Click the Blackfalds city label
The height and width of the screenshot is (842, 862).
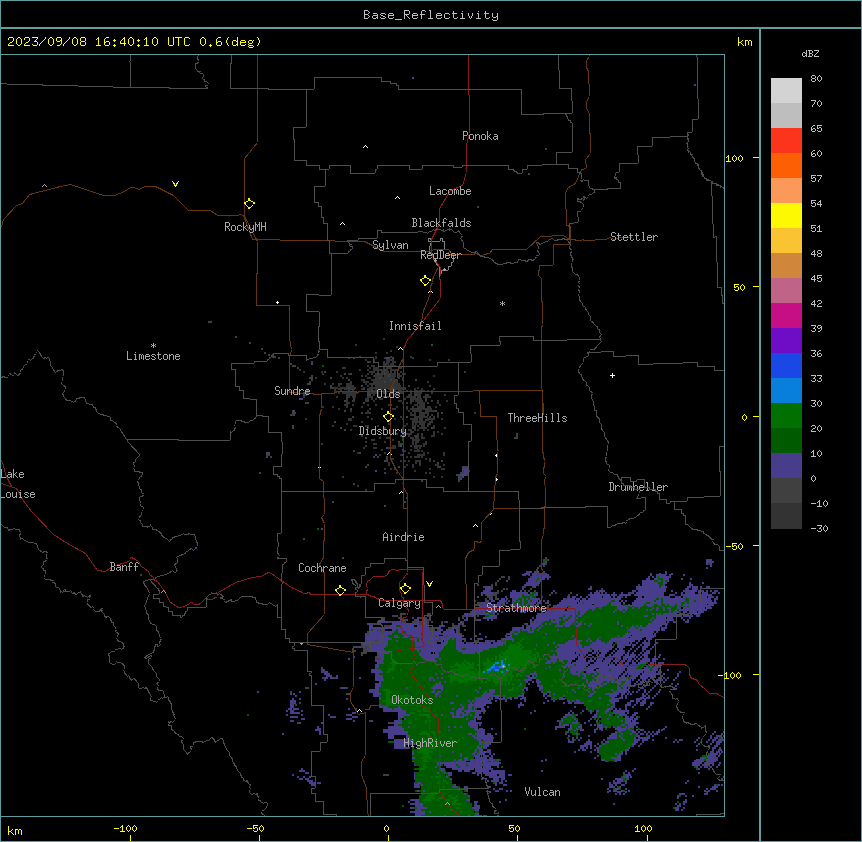pyautogui.click(x=441, y=223)
